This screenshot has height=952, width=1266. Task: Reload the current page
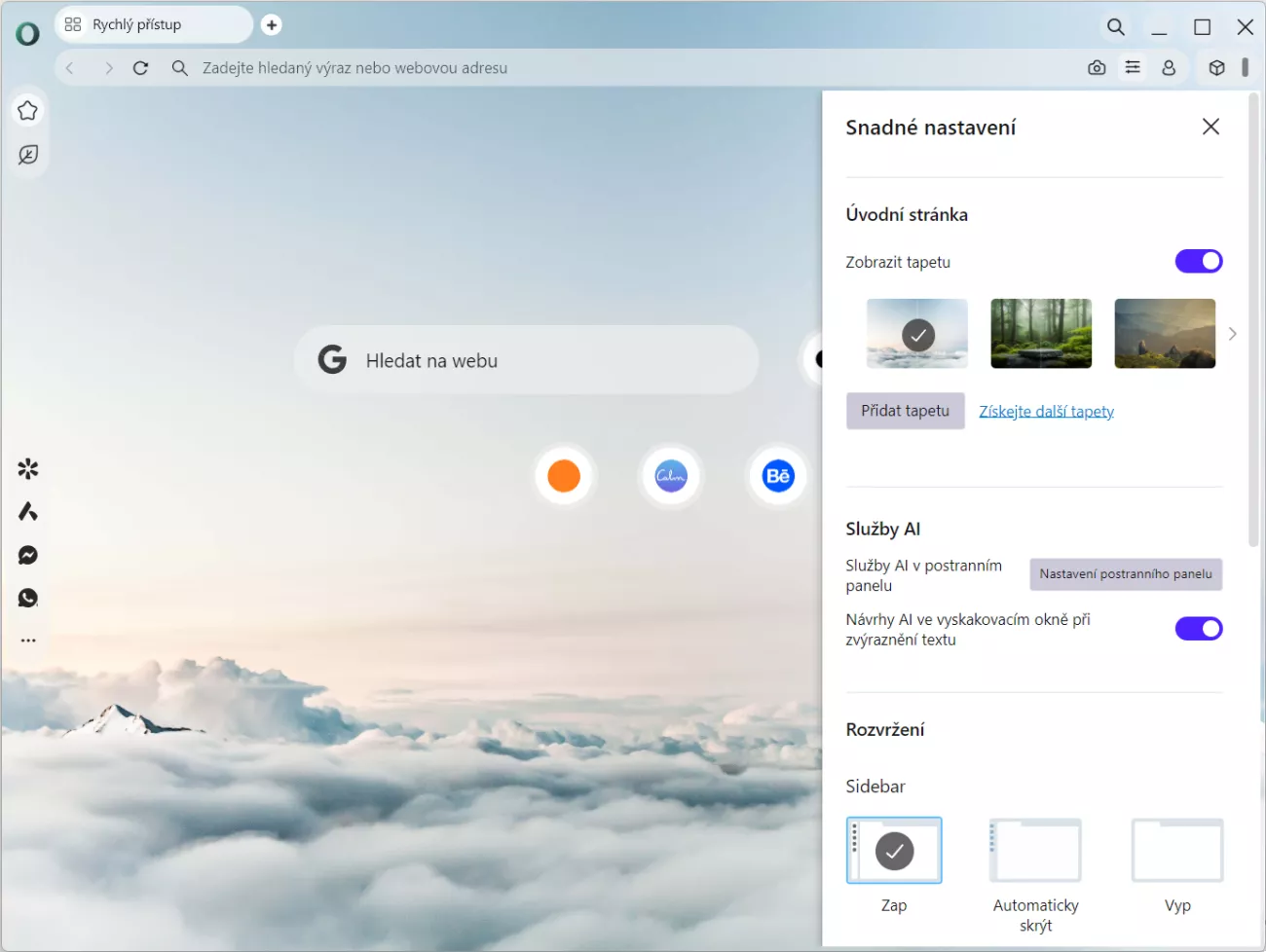coord(140,68)
